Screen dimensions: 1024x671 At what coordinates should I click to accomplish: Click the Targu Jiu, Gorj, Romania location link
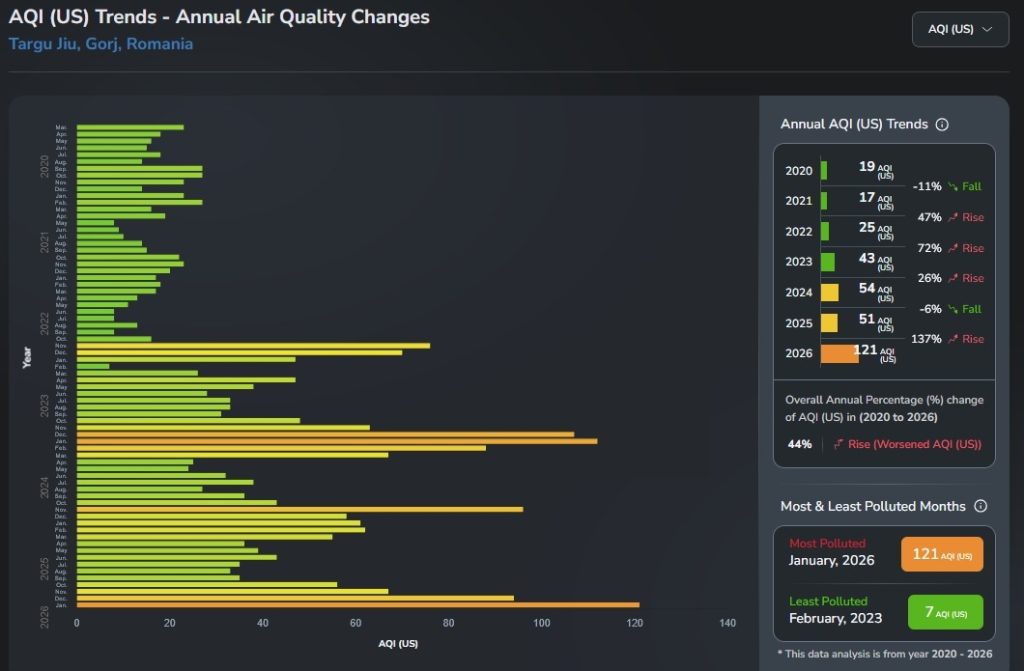point(101,44)
